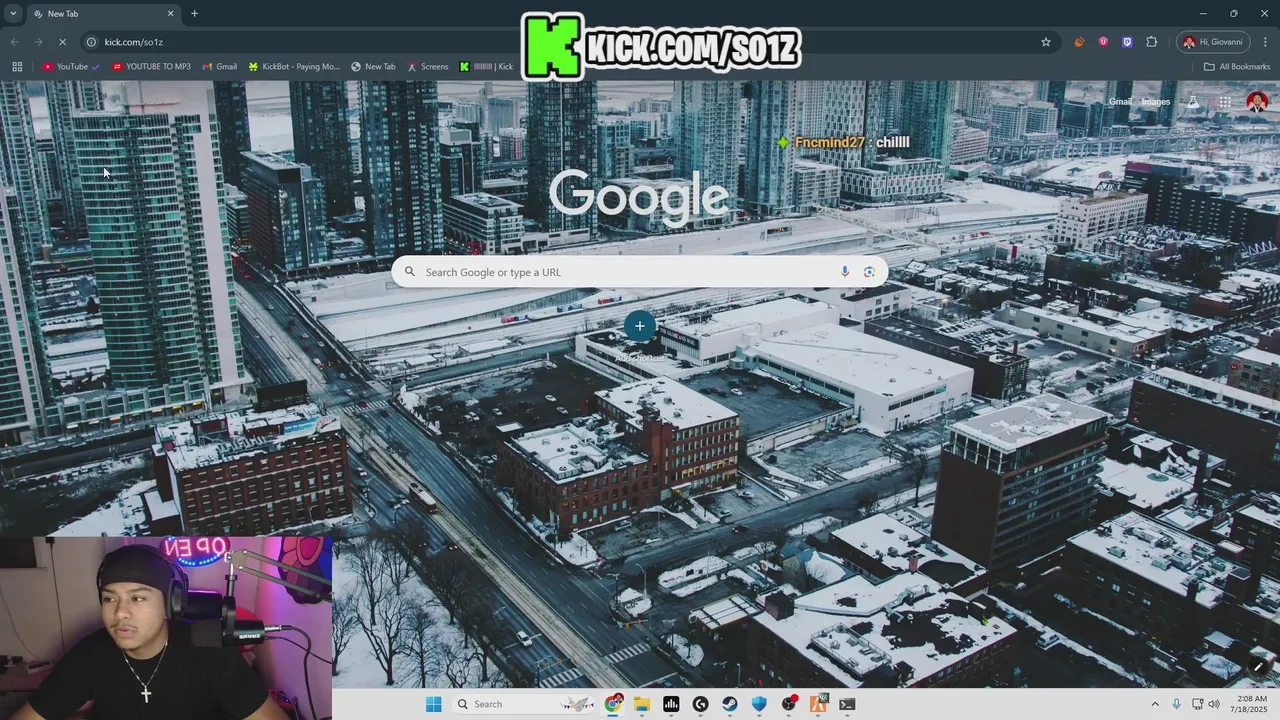Open OBS Studio from the taskbar
The height and width of the screenshot is (720, 1280).
[x=789, y=704]
